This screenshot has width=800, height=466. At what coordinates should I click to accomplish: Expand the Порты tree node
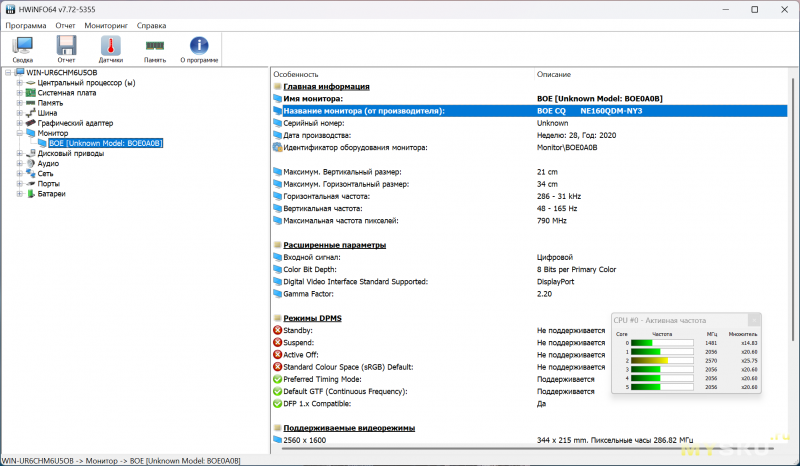[x=19, y=184]
